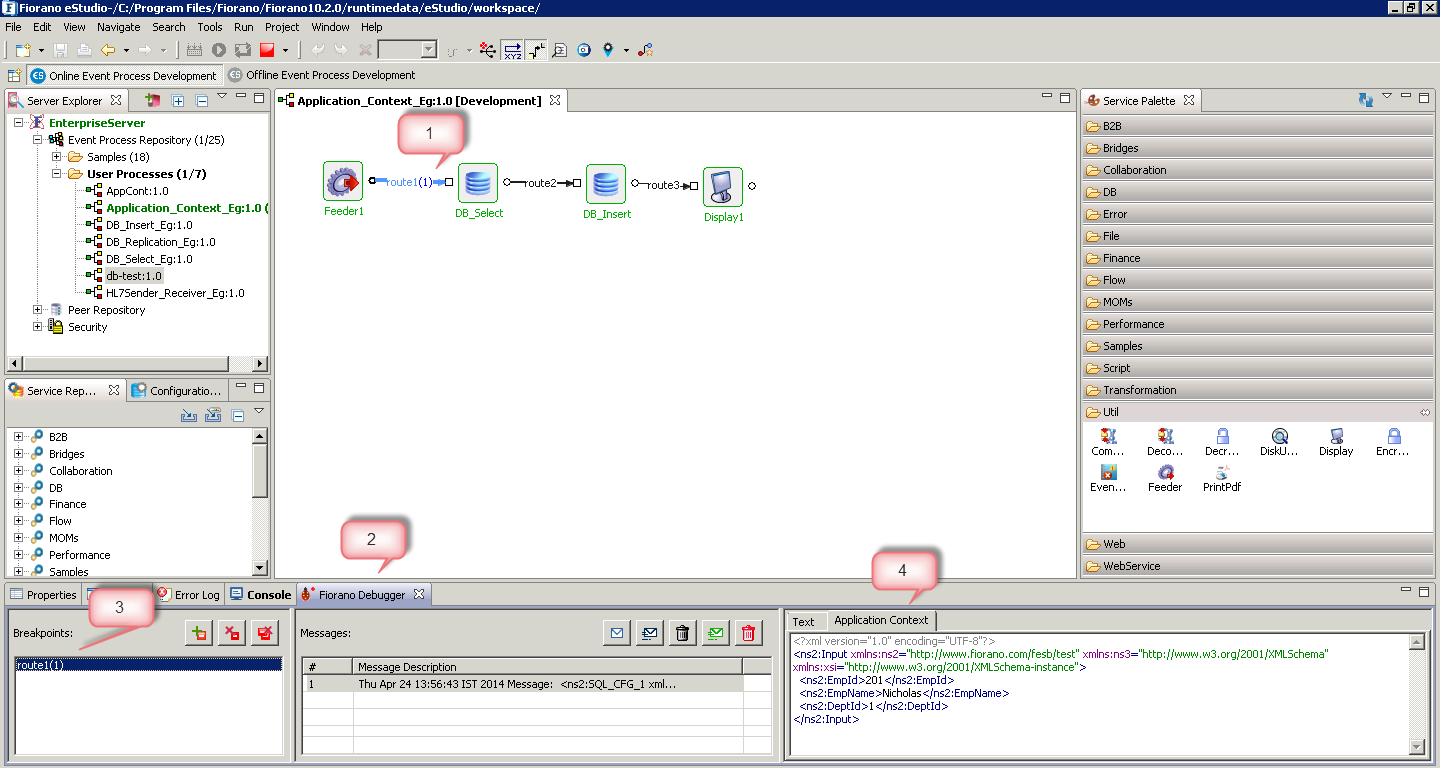The image size is (1440, 768).
Task: Click the New wizard toolbar icon
Action: (x=22, y=49)
